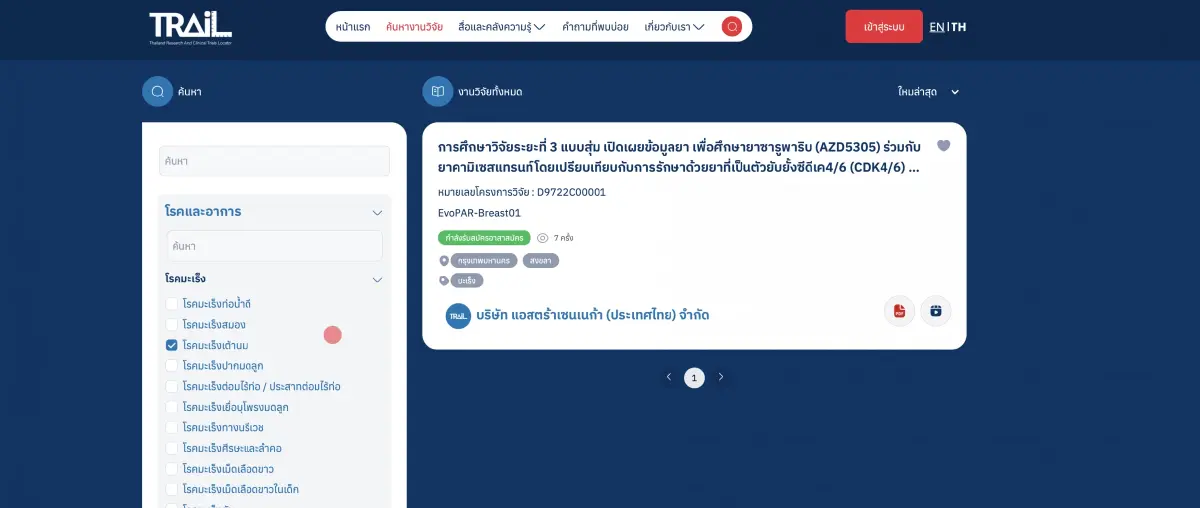The width and height of the screenshot is (1200, 508).
Task: Go to next results page arrow
Action: pos(720,377)
